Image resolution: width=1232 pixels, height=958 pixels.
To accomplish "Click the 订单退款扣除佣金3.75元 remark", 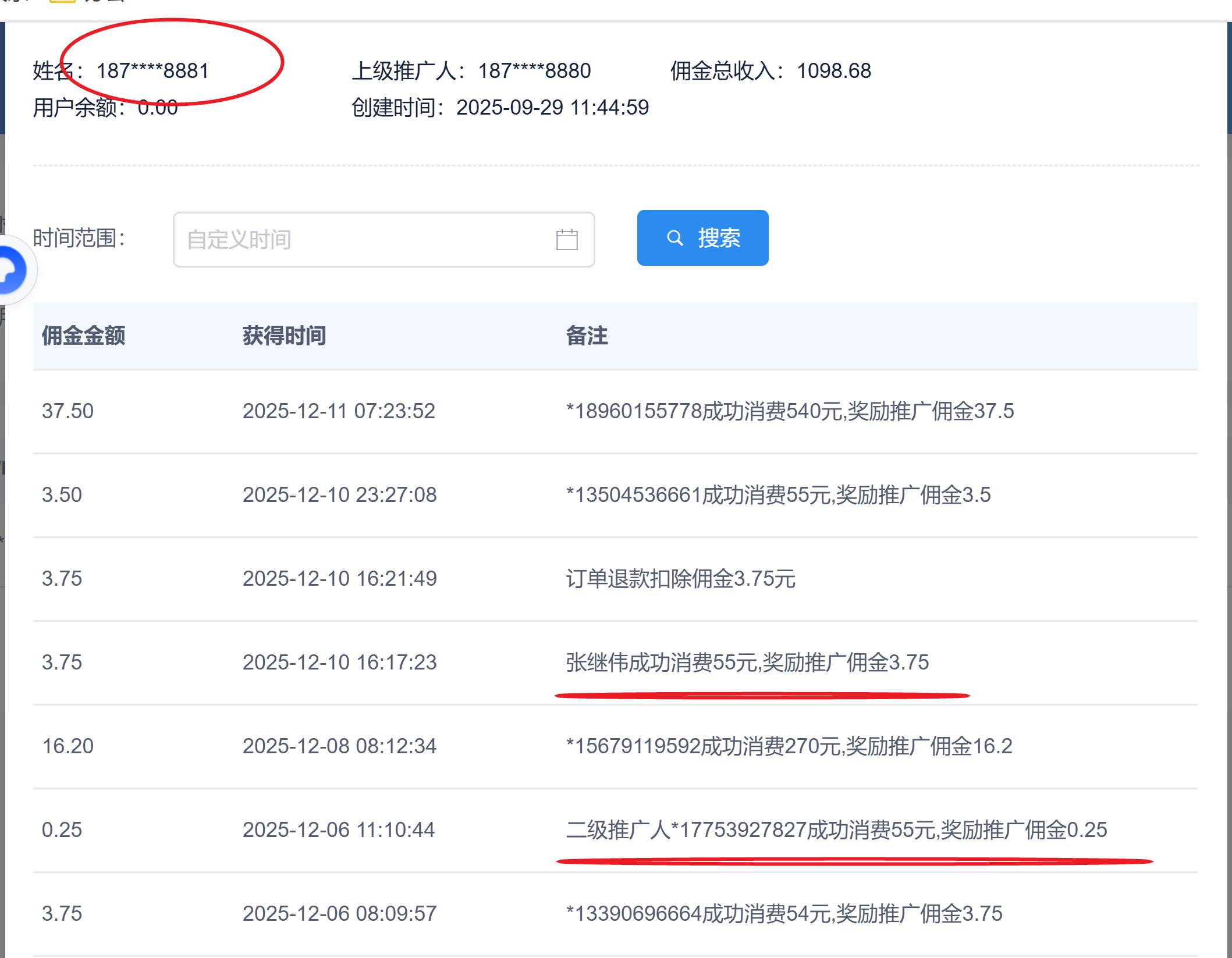I will (680, 579).
